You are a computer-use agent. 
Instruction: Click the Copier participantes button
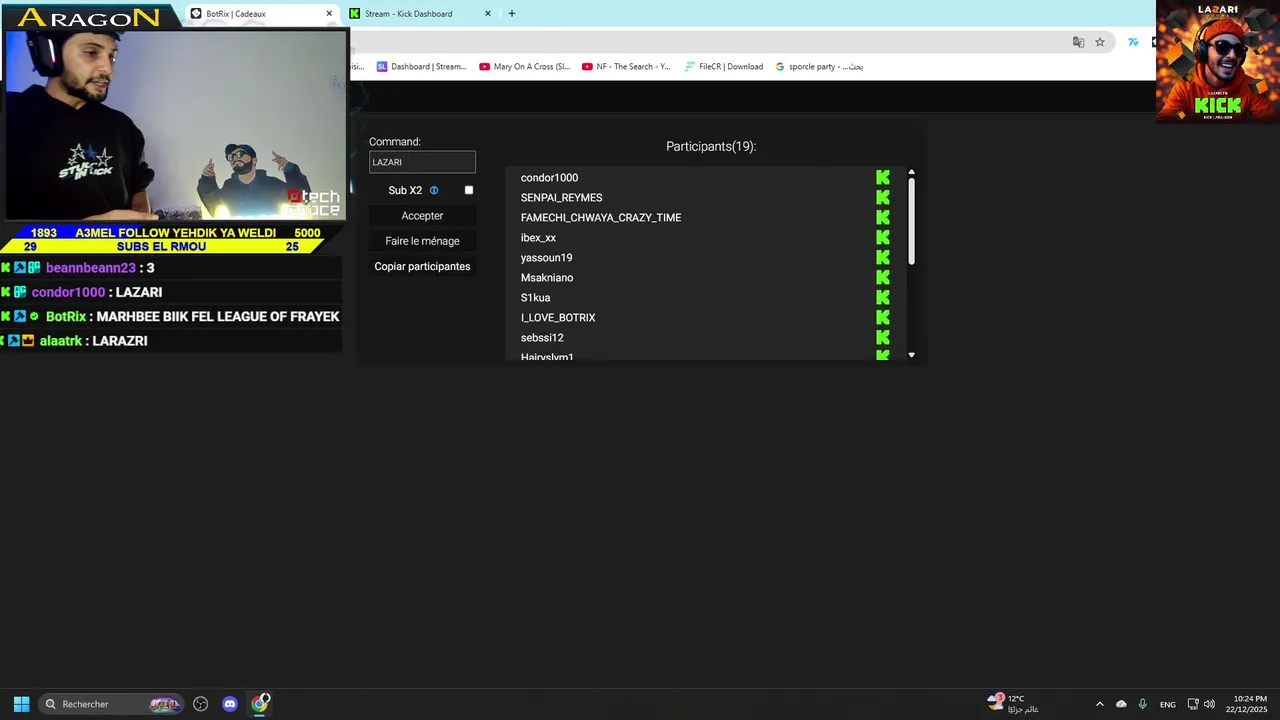coord(422,267)
